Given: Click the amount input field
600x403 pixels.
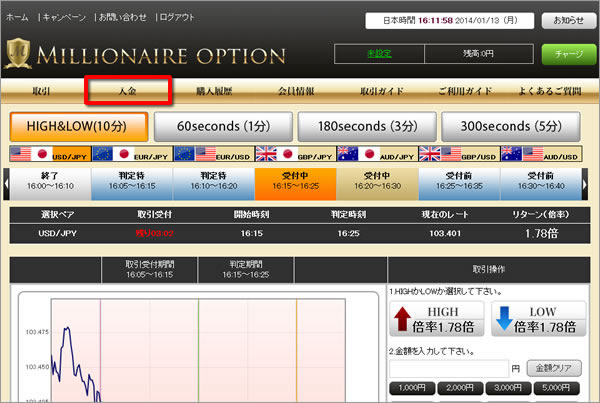Looking at the screenshot, I should tap(449, 368).
